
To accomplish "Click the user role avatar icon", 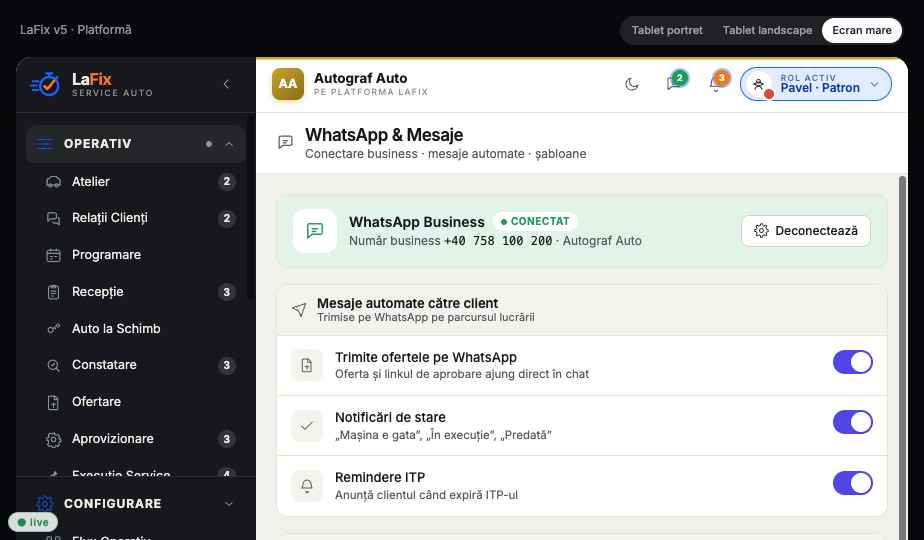I will pos(759,85).
